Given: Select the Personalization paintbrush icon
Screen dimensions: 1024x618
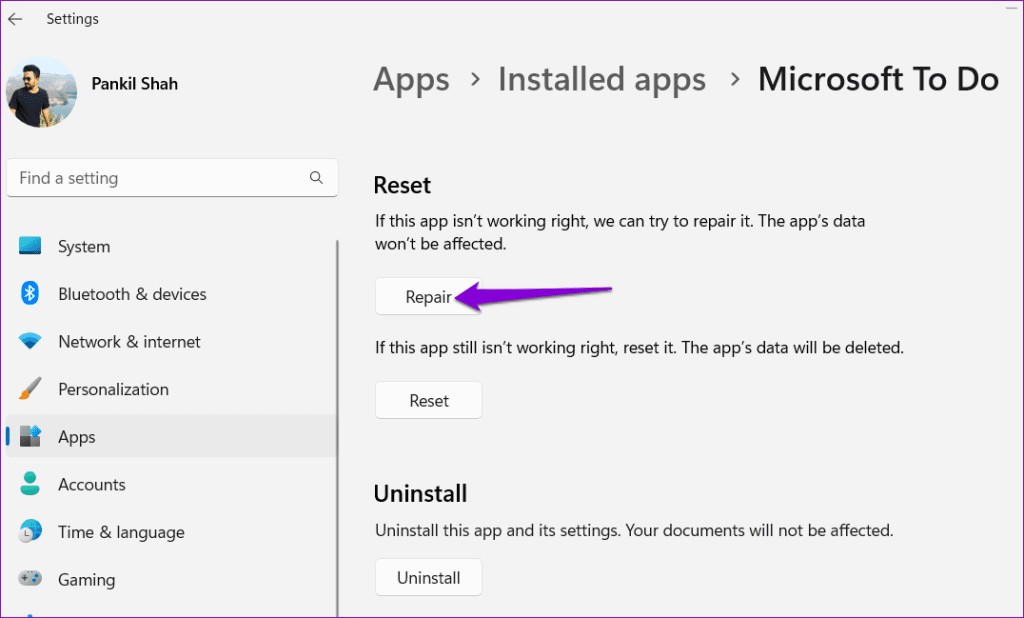Looking at the screenshot, I should [x=30, y=389].
